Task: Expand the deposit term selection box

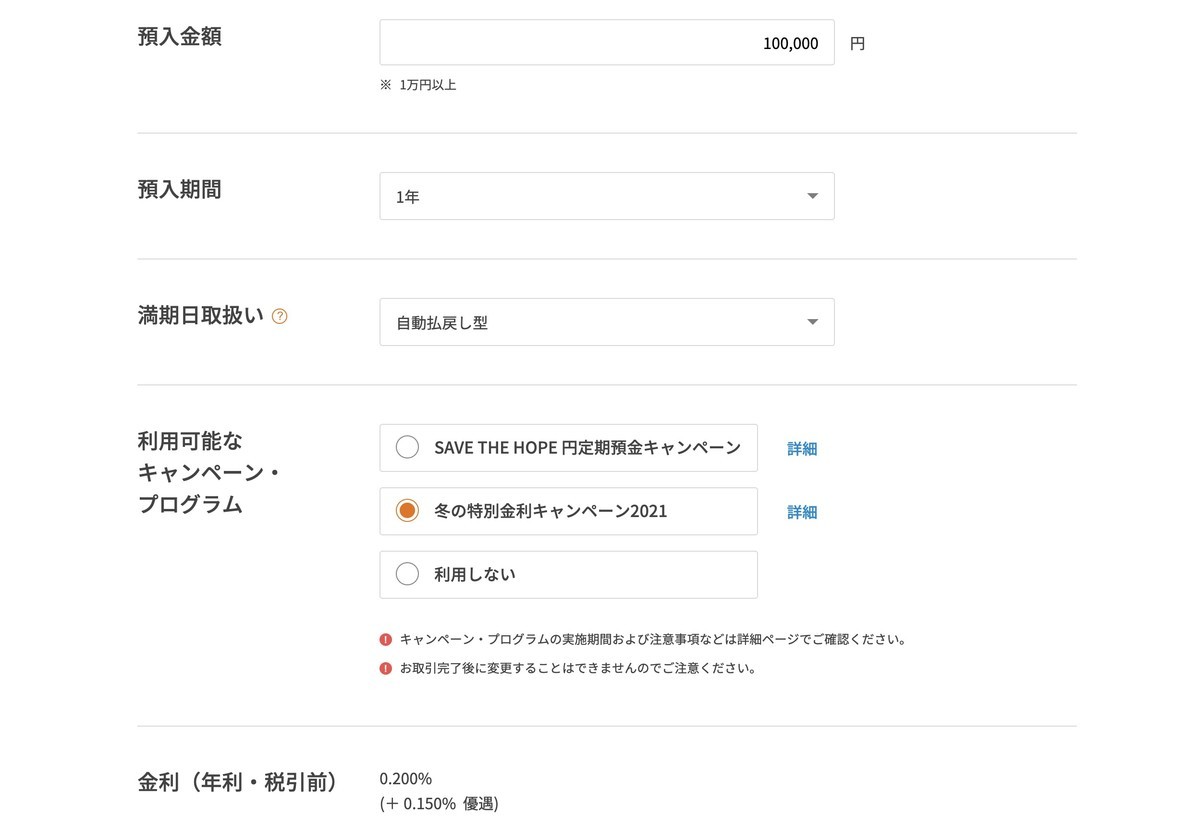Action: 607,195
